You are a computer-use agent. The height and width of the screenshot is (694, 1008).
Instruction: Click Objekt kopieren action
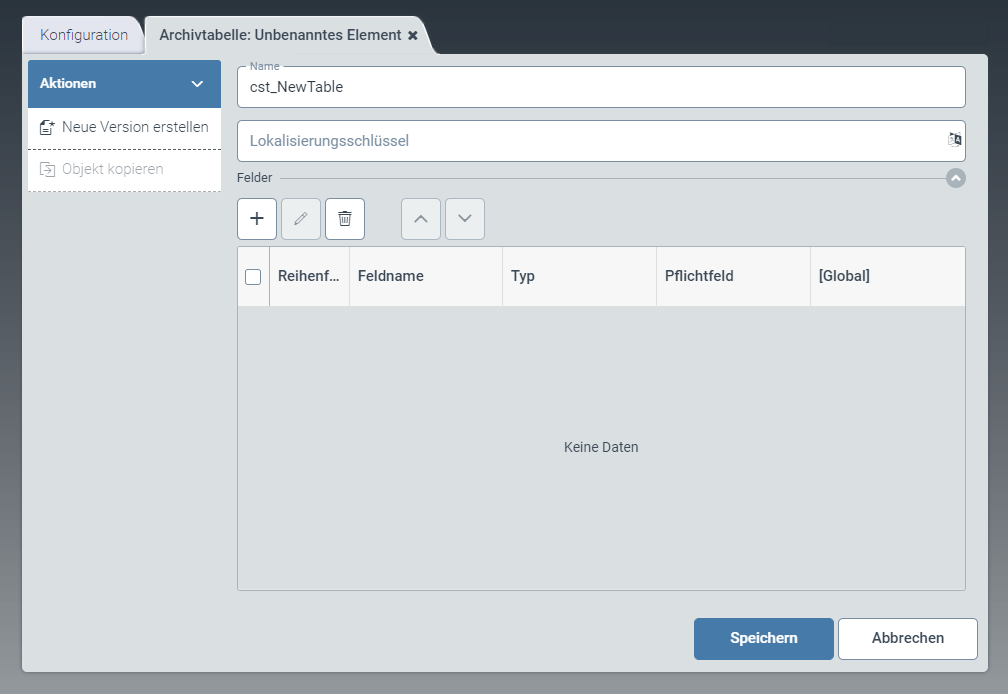pyautogui.click(x=112, y=169)
